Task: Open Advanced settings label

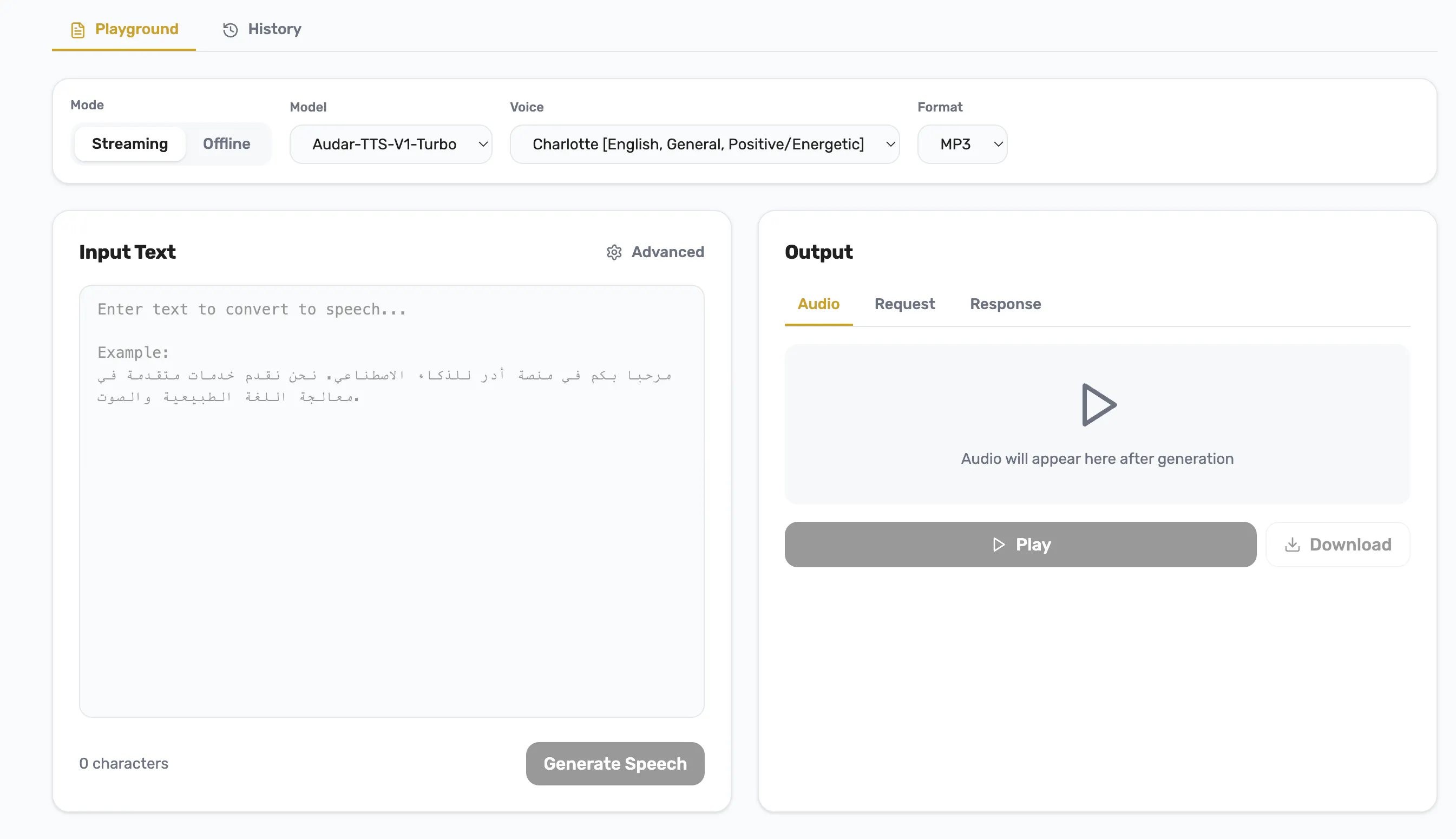Action: point(668,252)
